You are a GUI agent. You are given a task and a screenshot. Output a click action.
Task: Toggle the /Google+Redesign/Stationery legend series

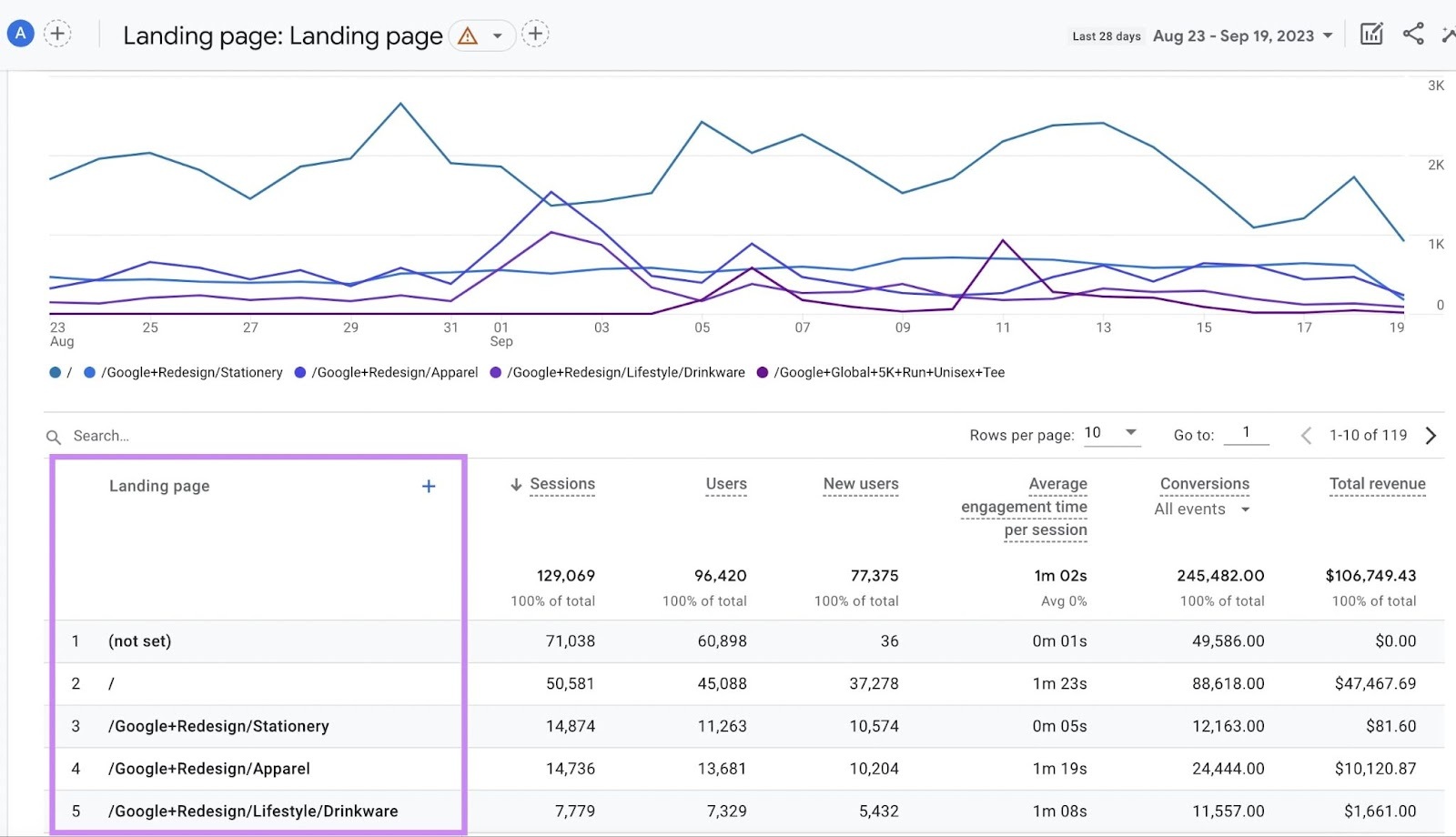click(192, 372)
